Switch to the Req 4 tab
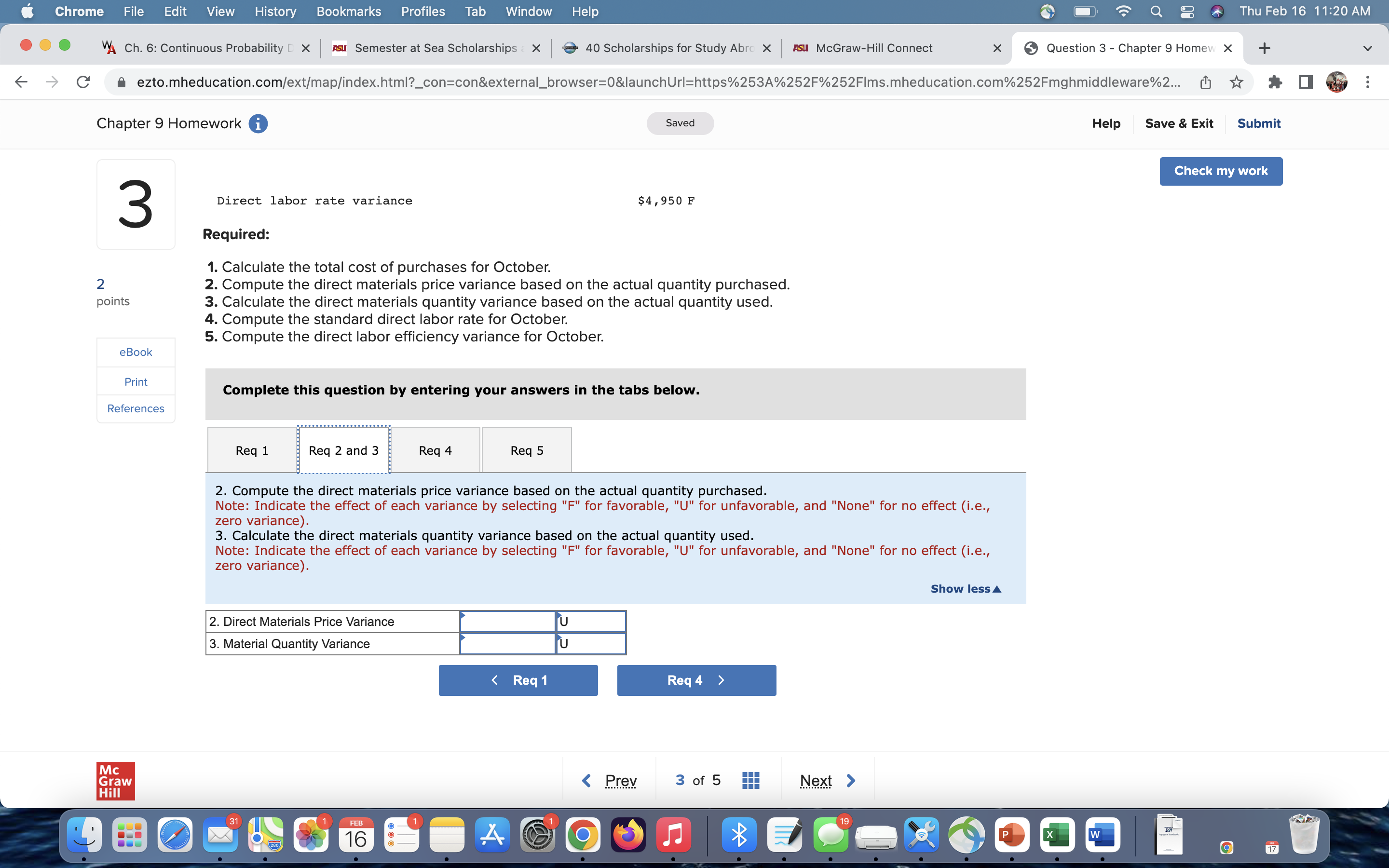 coord(435,450)
